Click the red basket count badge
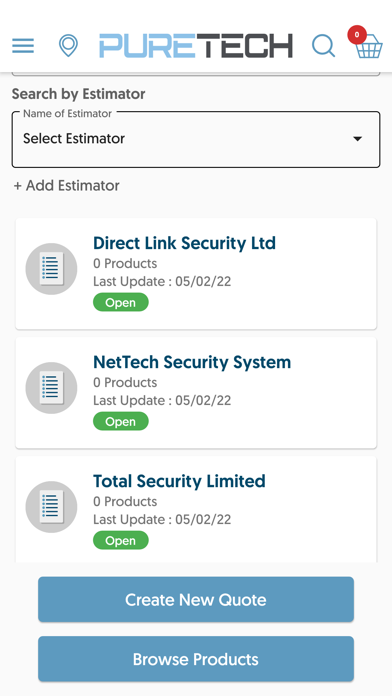 pyautogui.click(x=357, y=35)
